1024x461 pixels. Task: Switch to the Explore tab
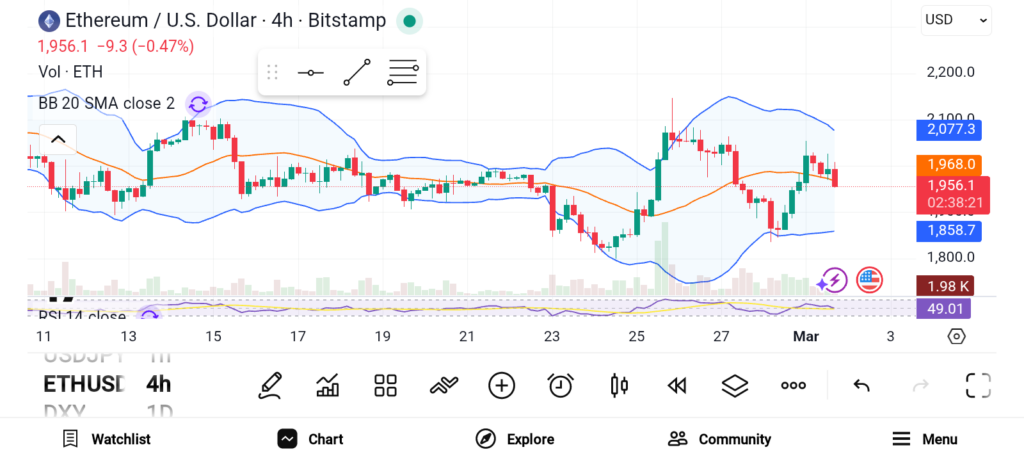pos(515,439)
